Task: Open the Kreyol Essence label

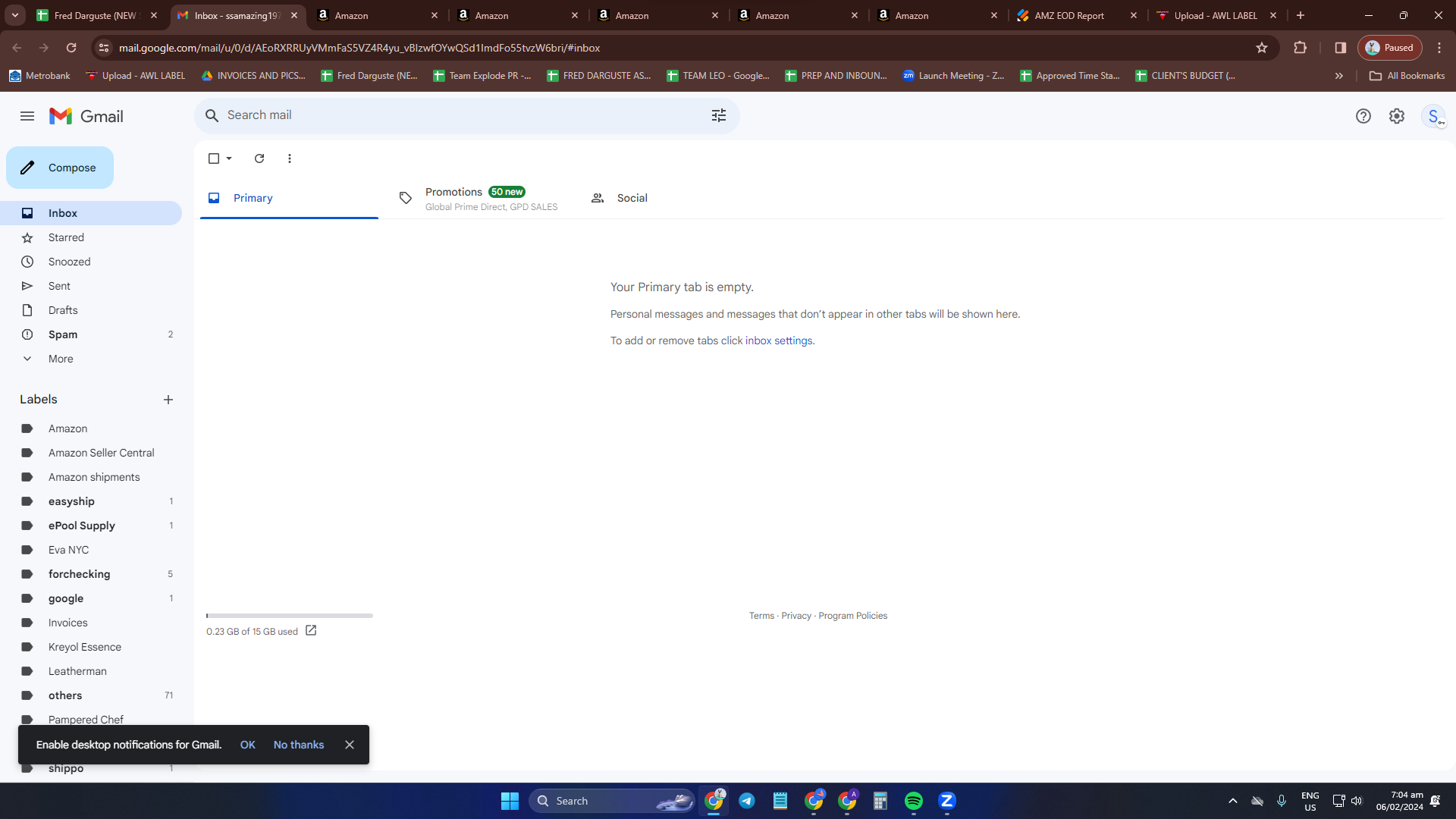Action: point(91,647)
